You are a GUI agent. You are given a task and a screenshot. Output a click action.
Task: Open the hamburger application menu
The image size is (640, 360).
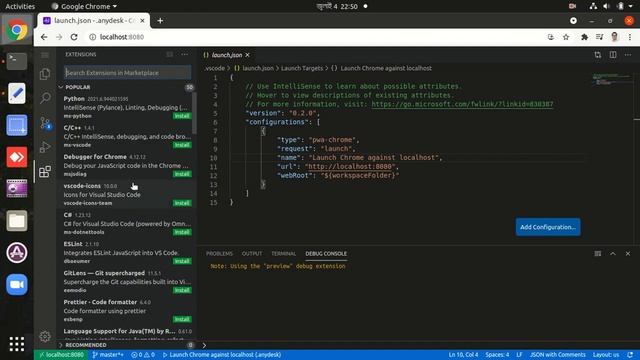pyautogui.click(x=45, y=55)
